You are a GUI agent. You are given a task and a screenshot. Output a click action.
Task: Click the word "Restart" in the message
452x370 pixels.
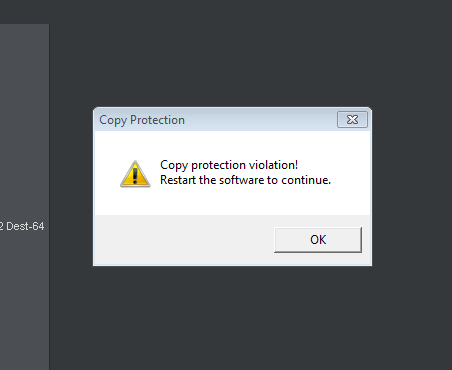[178, 180]
